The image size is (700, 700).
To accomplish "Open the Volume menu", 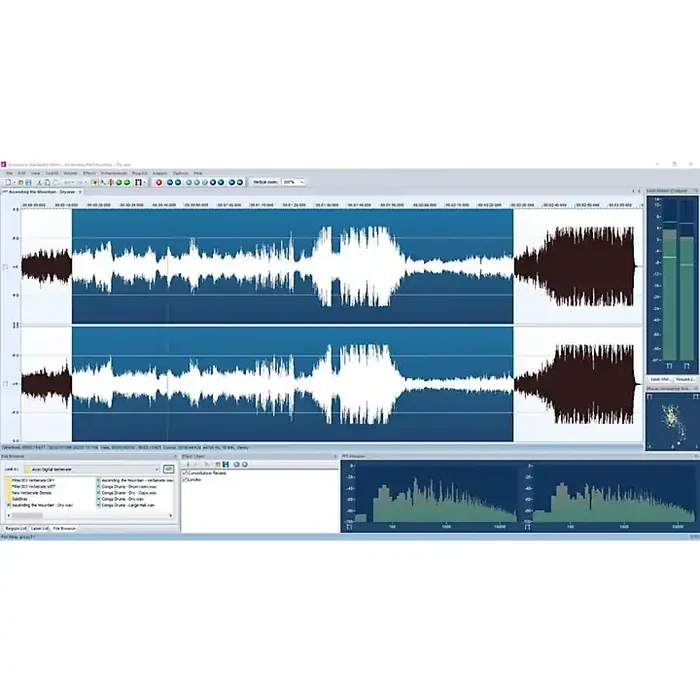I will (x=70, y=173).
